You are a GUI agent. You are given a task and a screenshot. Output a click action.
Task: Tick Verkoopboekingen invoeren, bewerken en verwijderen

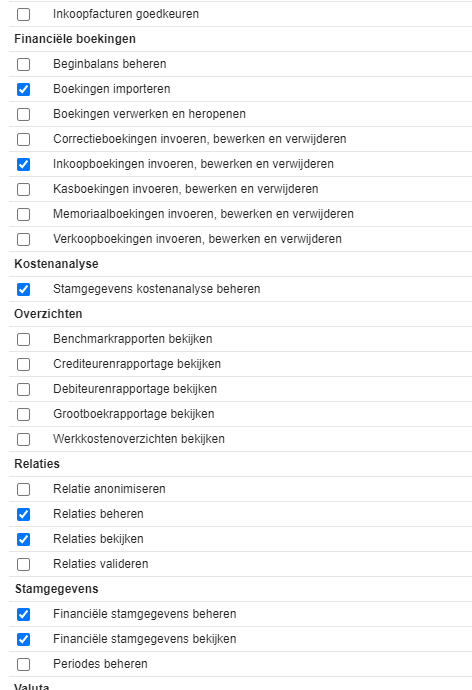[x=23, y=239]
